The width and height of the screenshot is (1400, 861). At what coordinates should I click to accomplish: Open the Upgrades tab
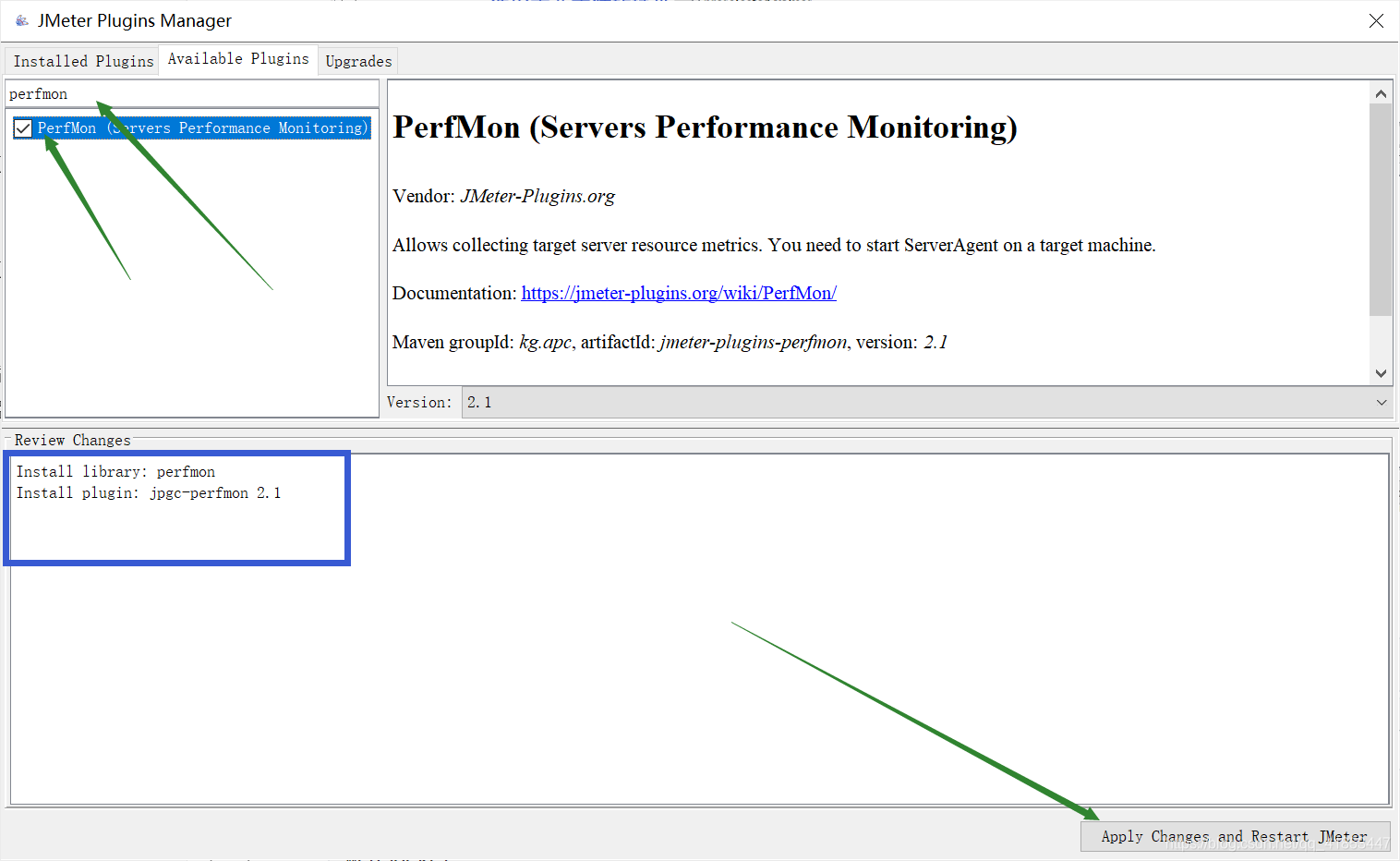pyautogui.click(x=358, y=61)
